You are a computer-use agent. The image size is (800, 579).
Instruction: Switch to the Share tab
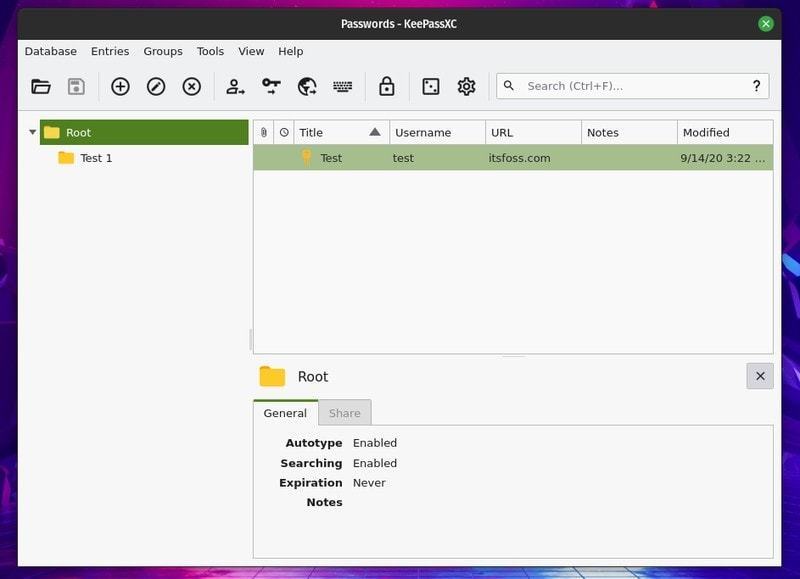point(345,413)
